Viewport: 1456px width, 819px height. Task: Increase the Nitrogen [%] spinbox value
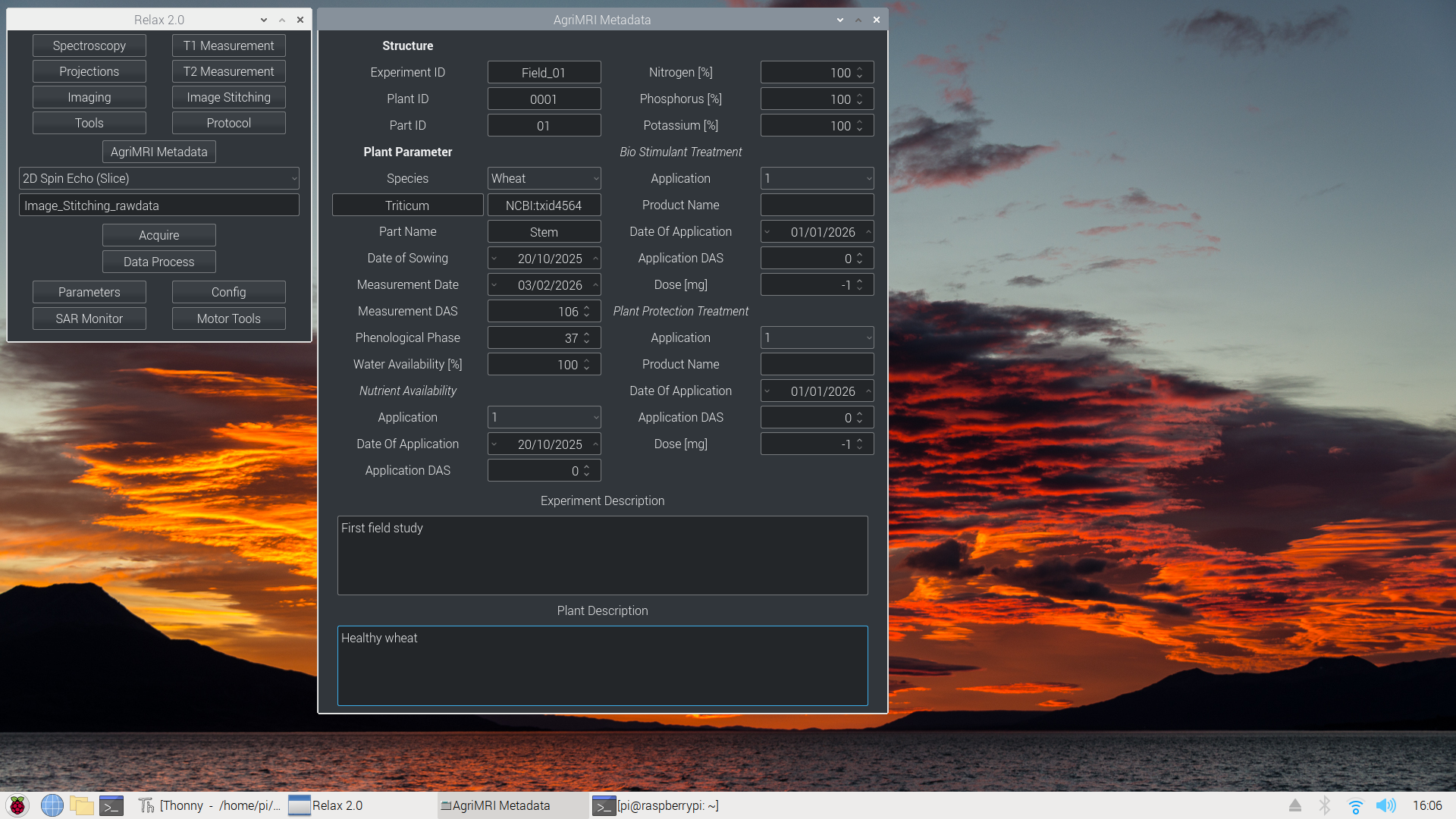click(859, 69)
